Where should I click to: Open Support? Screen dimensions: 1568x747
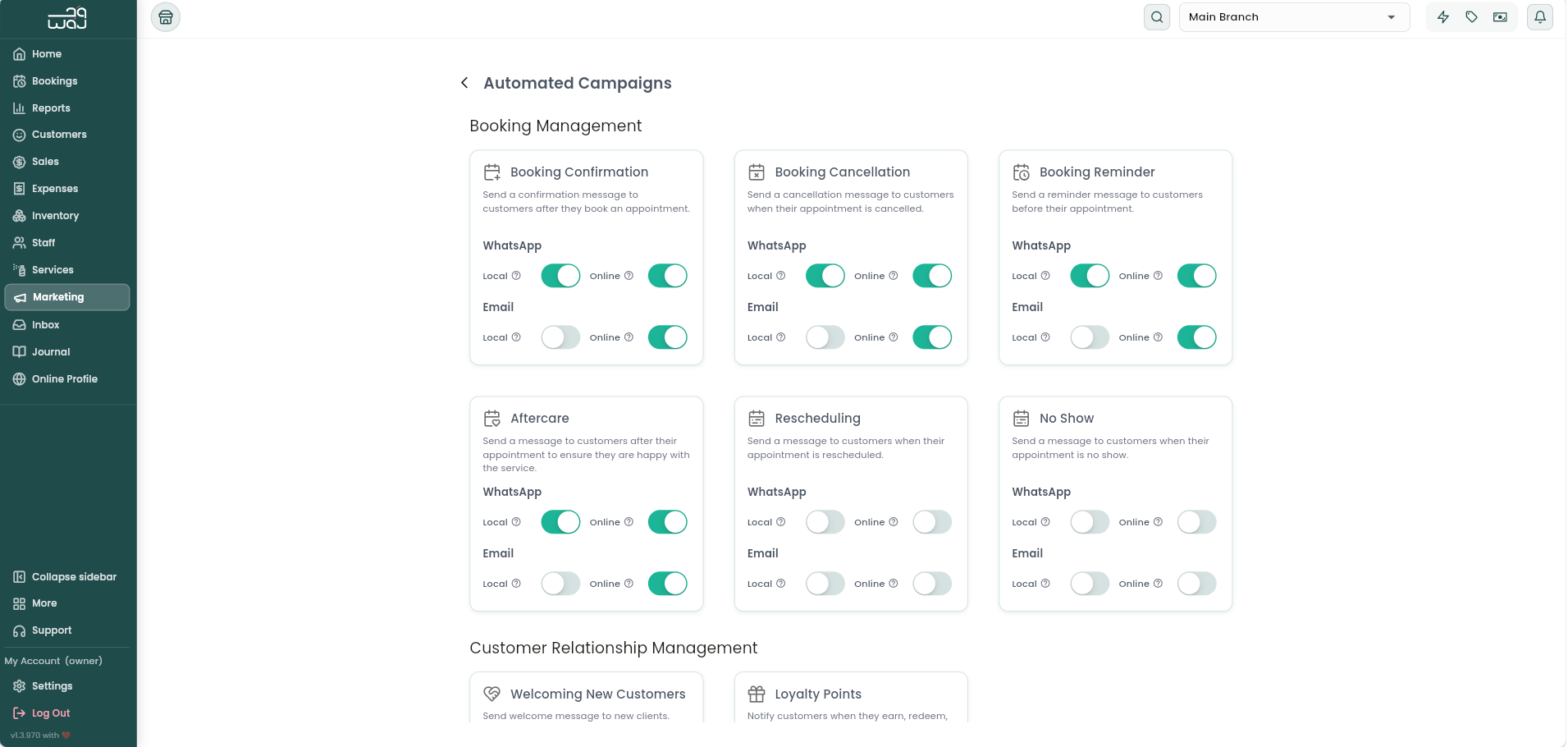[x=67, y=630]
